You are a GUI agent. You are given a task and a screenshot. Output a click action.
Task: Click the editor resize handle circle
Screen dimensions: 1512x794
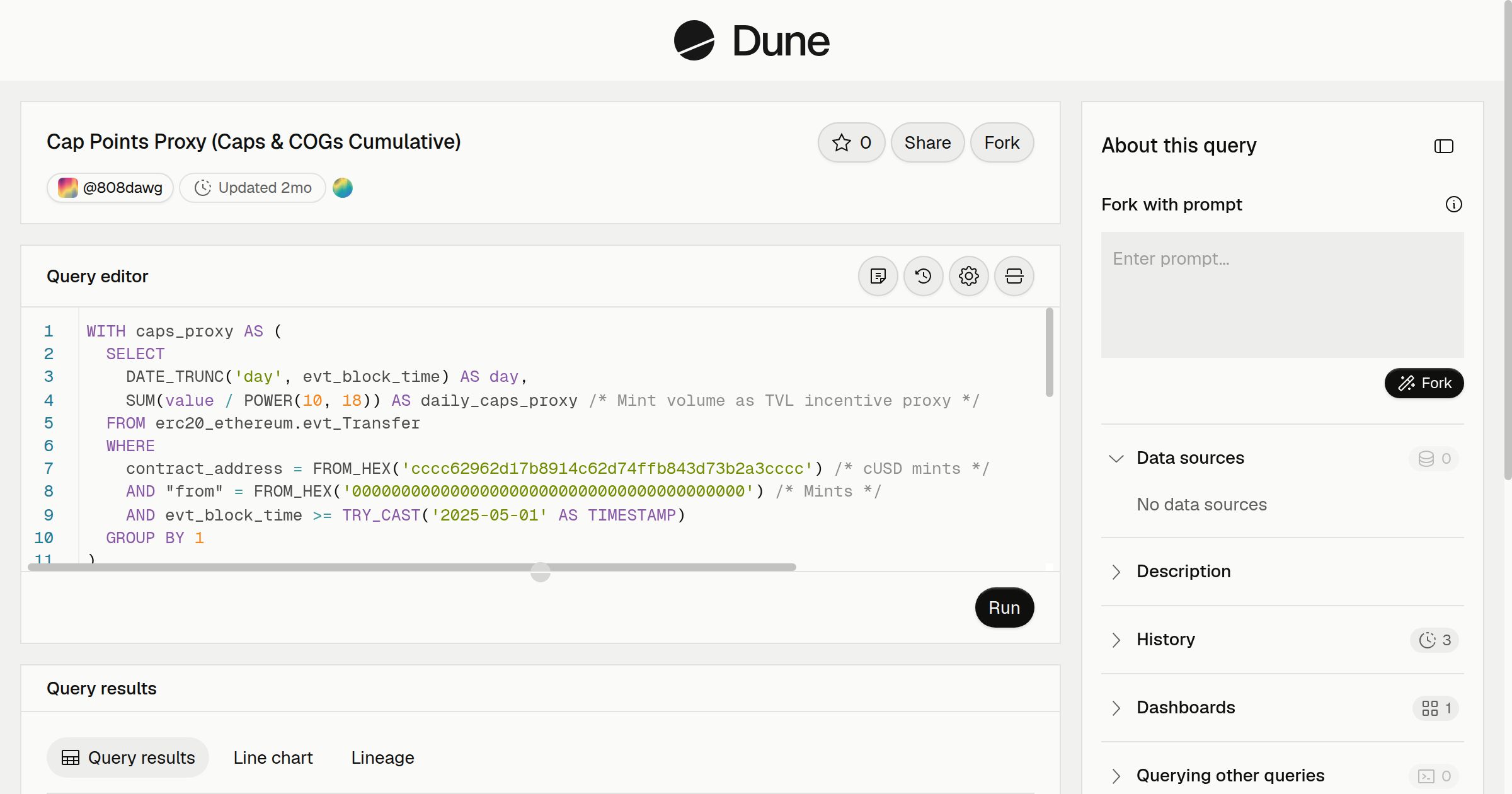pyautogui.click(x=541, y=572)
